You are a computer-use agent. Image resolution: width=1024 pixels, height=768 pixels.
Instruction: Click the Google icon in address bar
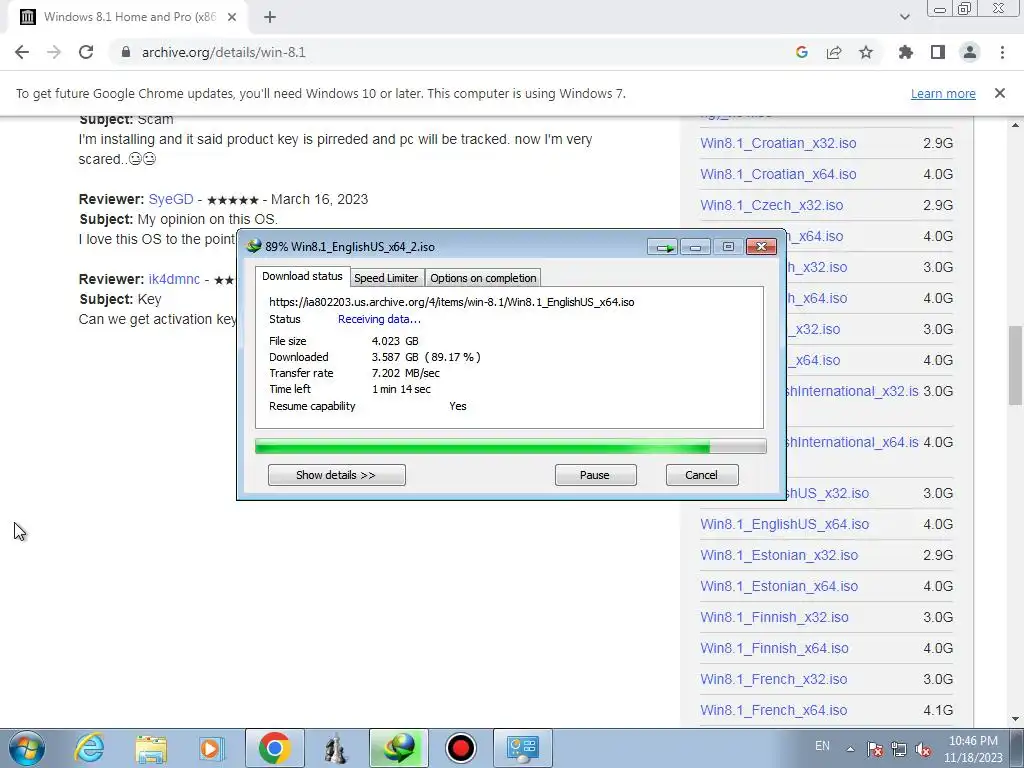(x=801, y=52)
